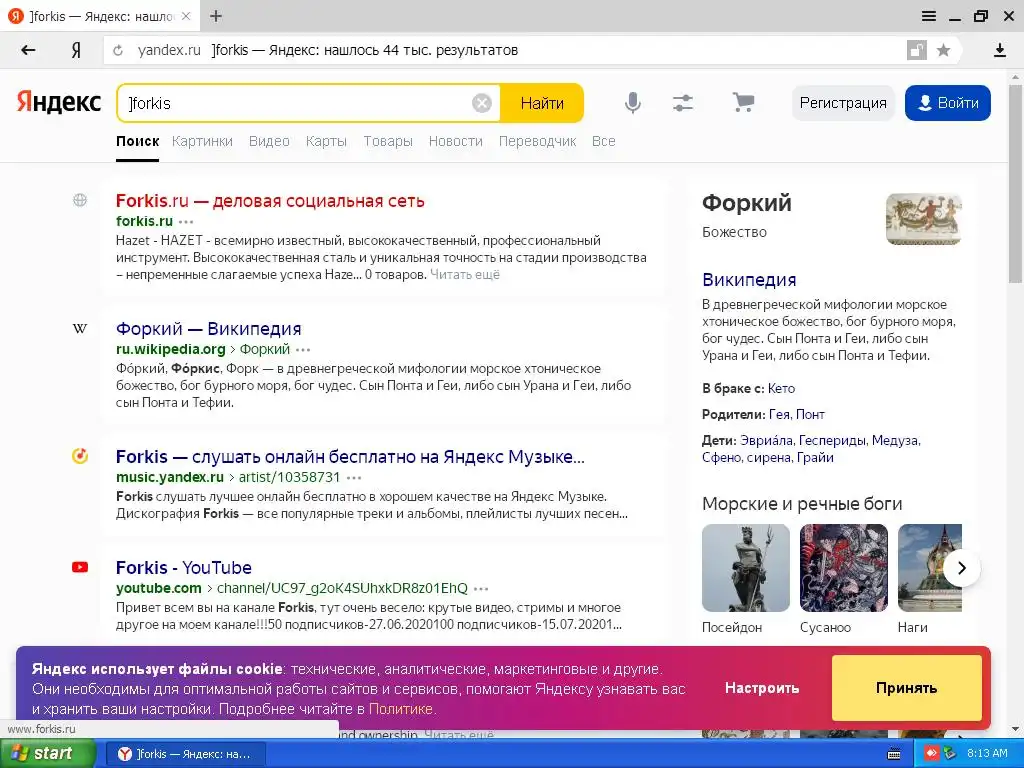Open the Сусаноо thumbnail
The image size is (1024, 768).
[844, 568]
